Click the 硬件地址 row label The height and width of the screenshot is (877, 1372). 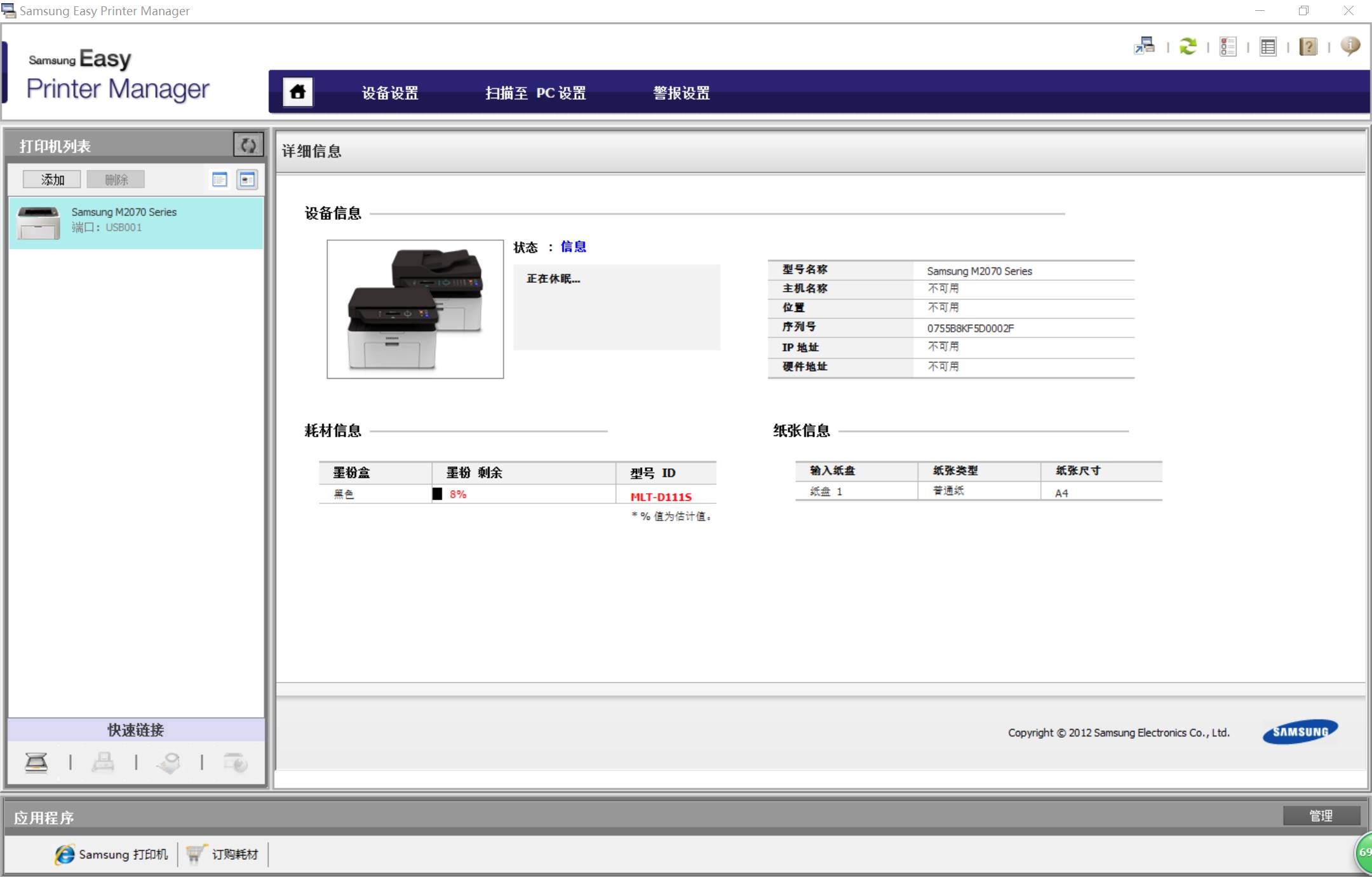tap(805, 366)
